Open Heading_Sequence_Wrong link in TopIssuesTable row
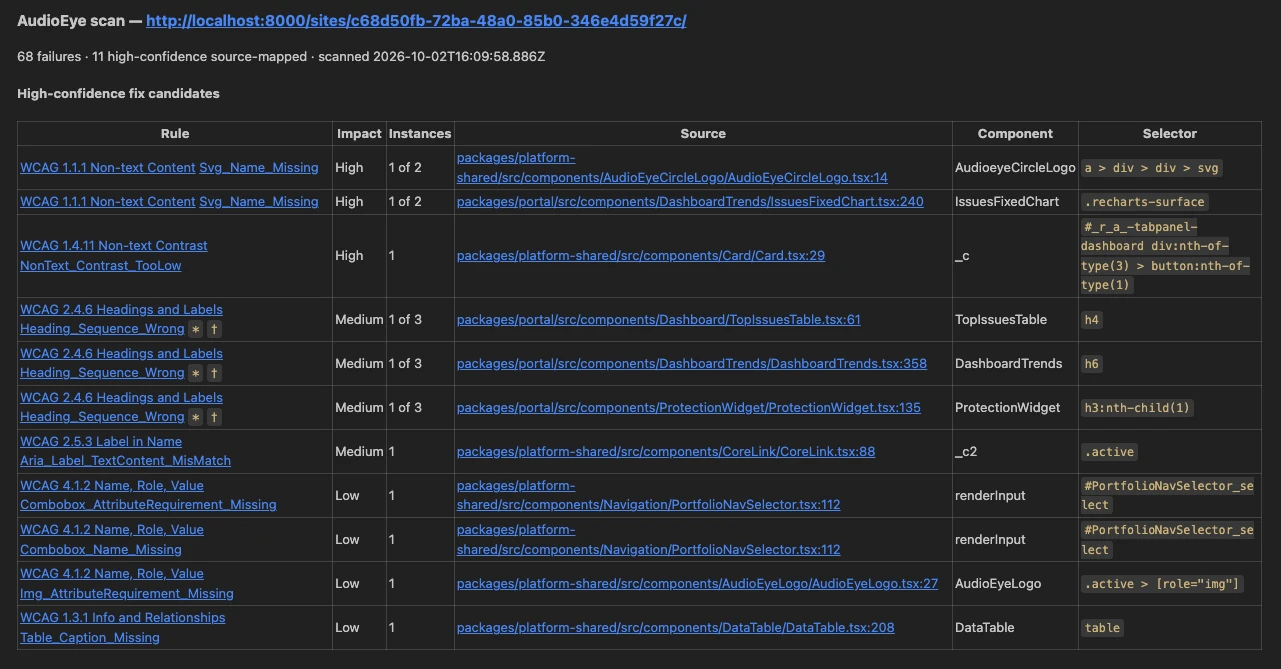The height and width of the screenshot is (669, 1281). click(102, 329)
